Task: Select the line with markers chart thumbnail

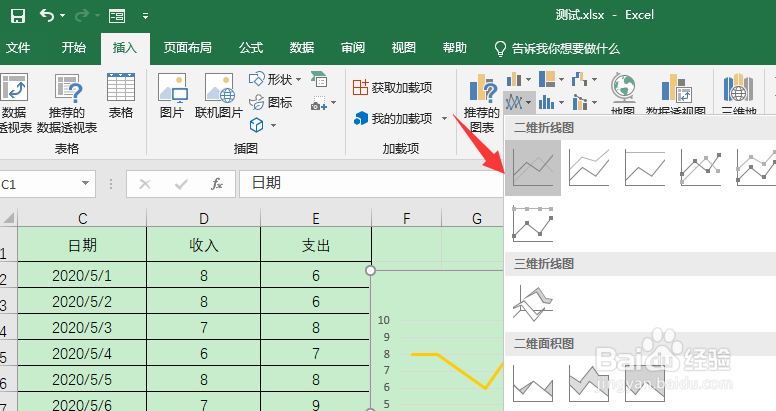Action: point(701,168)
